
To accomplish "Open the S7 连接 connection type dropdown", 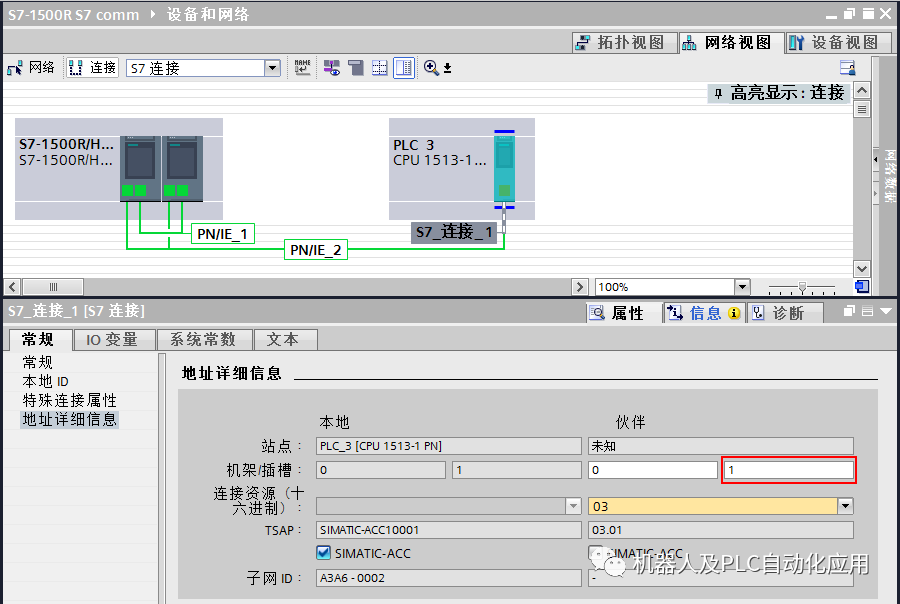I will (272, 67).
